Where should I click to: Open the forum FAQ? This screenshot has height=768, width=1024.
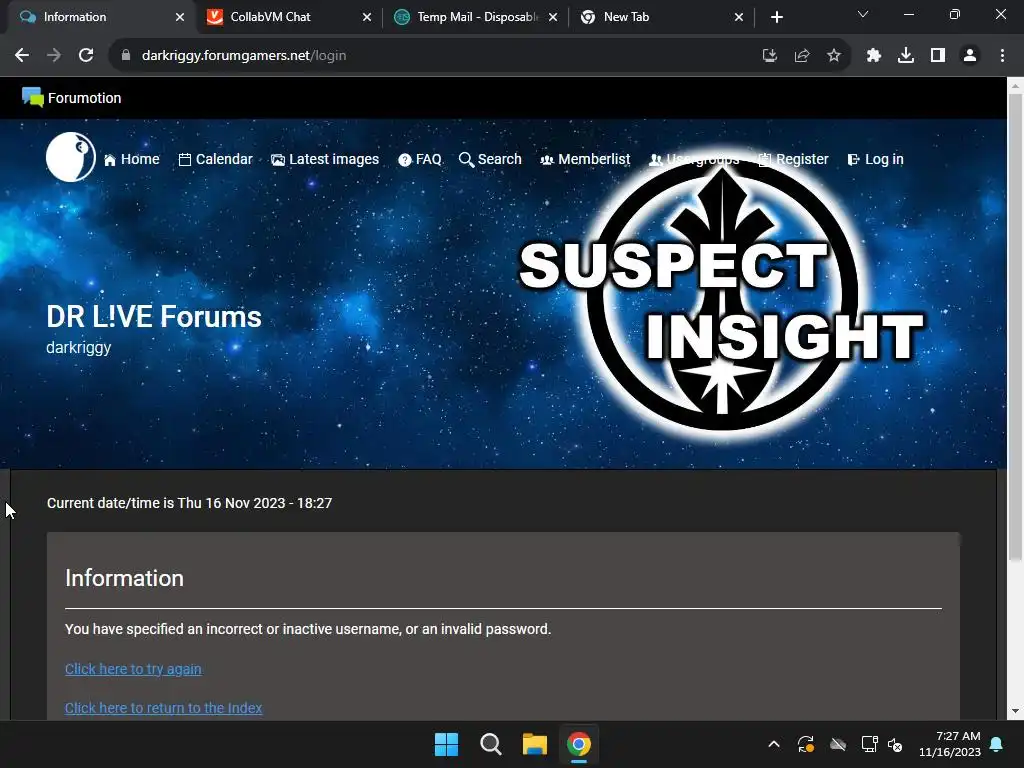(420, 159)
